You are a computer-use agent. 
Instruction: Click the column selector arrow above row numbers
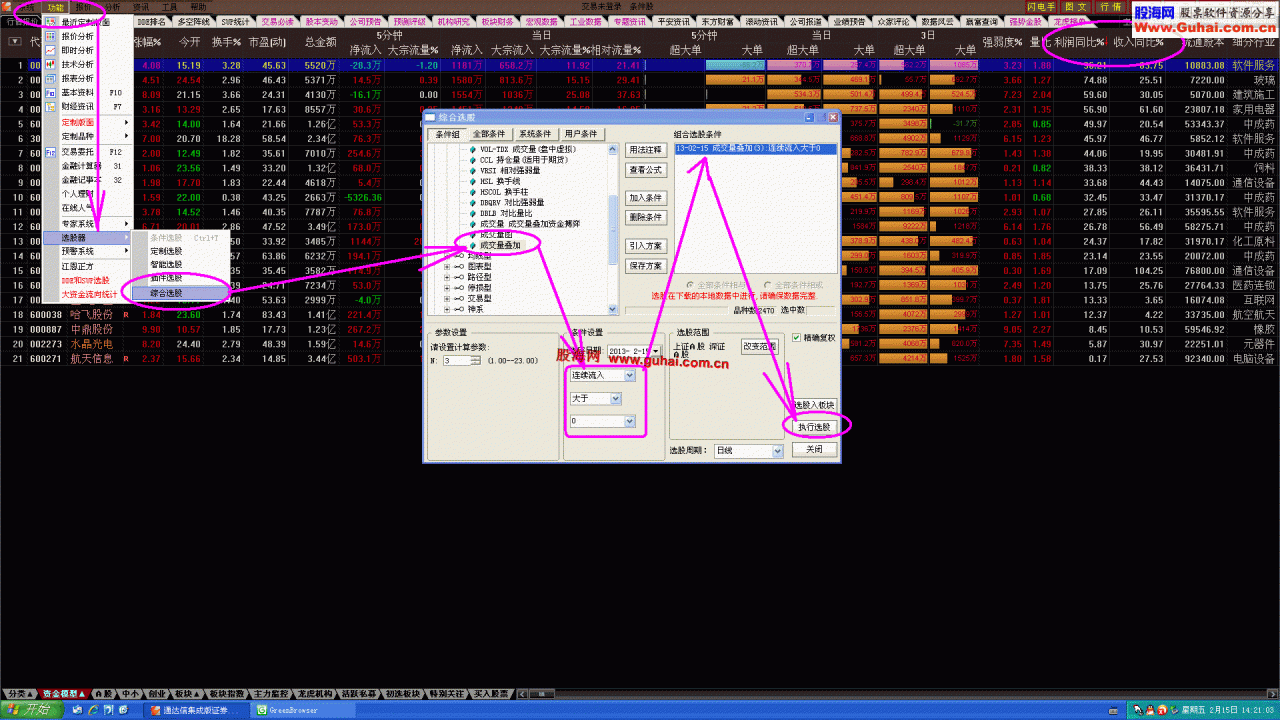coord(13,41)
